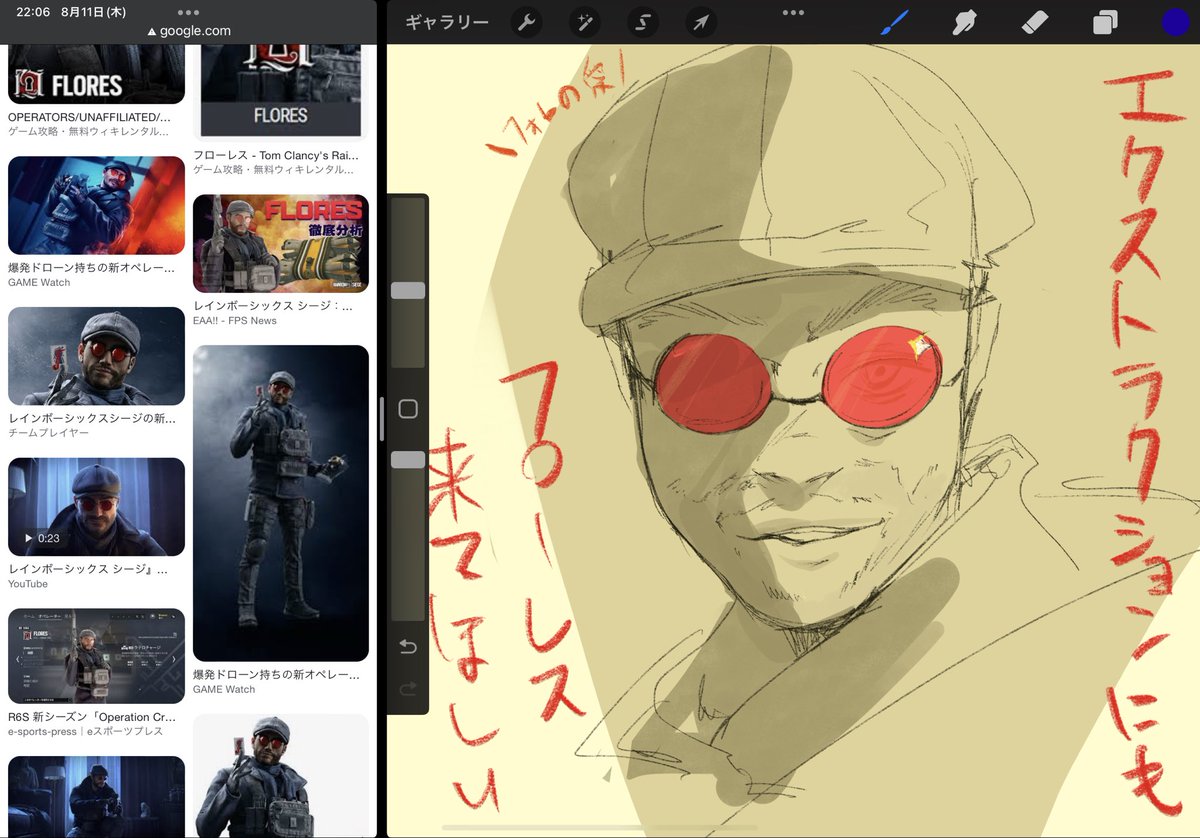
Task: Open レインボーシックス シージ：... EAA link
Action: click(x=273, y=306)
